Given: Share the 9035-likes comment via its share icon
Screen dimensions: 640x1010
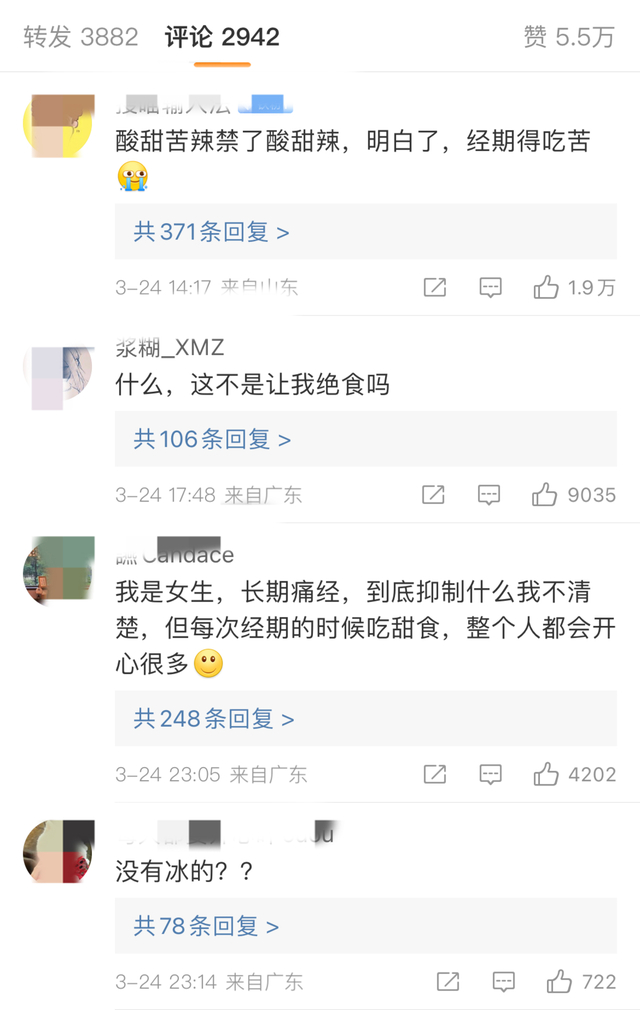Looking at the screenshot, I should click(x=433, y=494).
